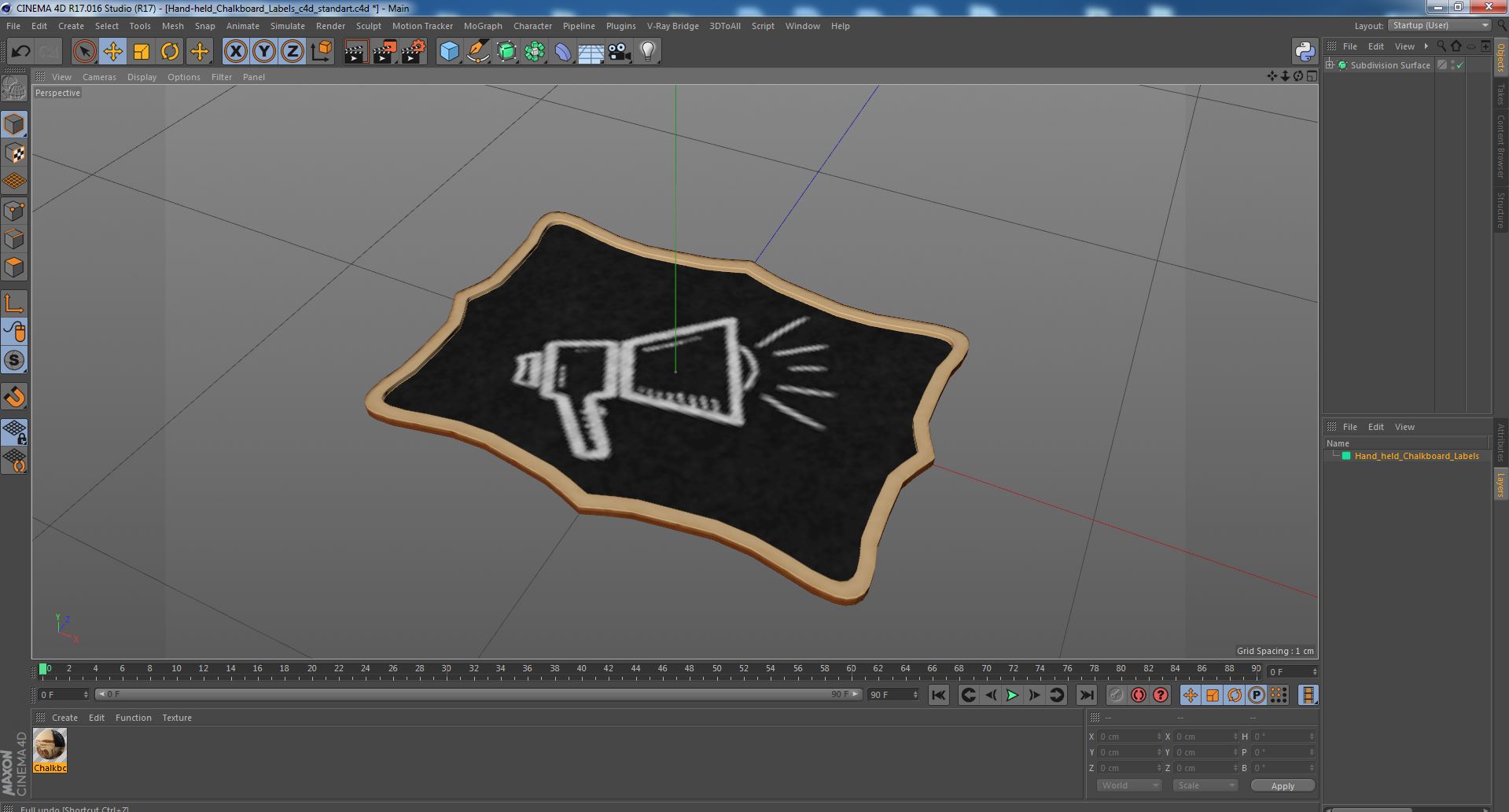Click the current frame stepper field
Image resolution: width=1509 pixels, height=812 pixels.
(1292, 672)
